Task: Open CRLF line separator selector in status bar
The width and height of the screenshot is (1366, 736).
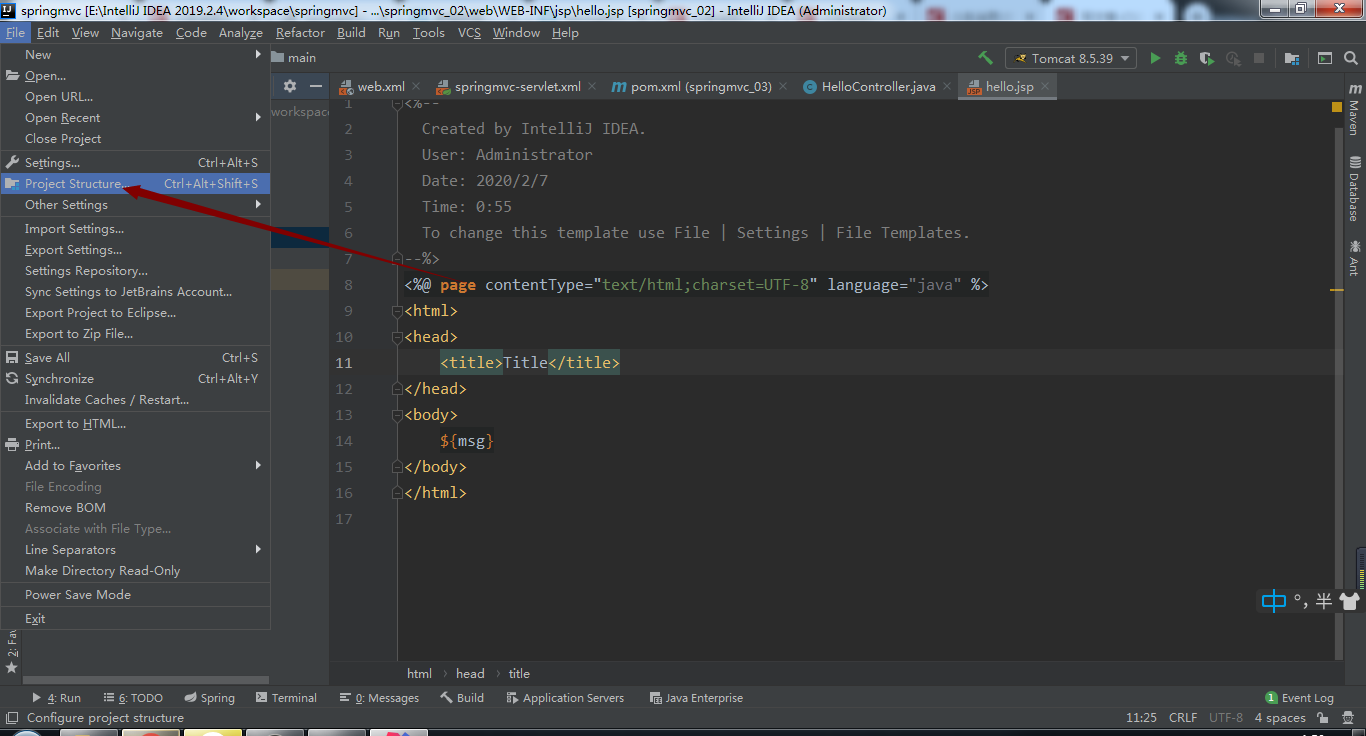Action: [1183, 718]
